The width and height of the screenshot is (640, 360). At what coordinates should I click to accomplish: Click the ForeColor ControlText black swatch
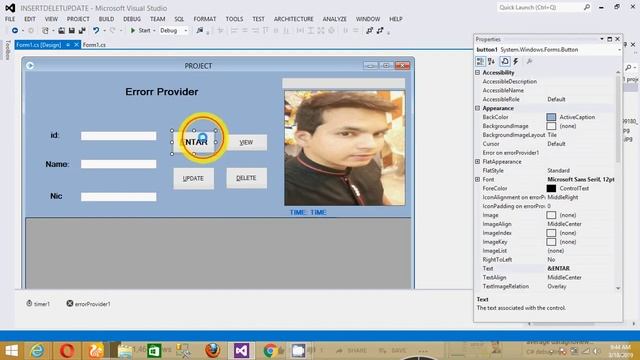click(551, 188)
